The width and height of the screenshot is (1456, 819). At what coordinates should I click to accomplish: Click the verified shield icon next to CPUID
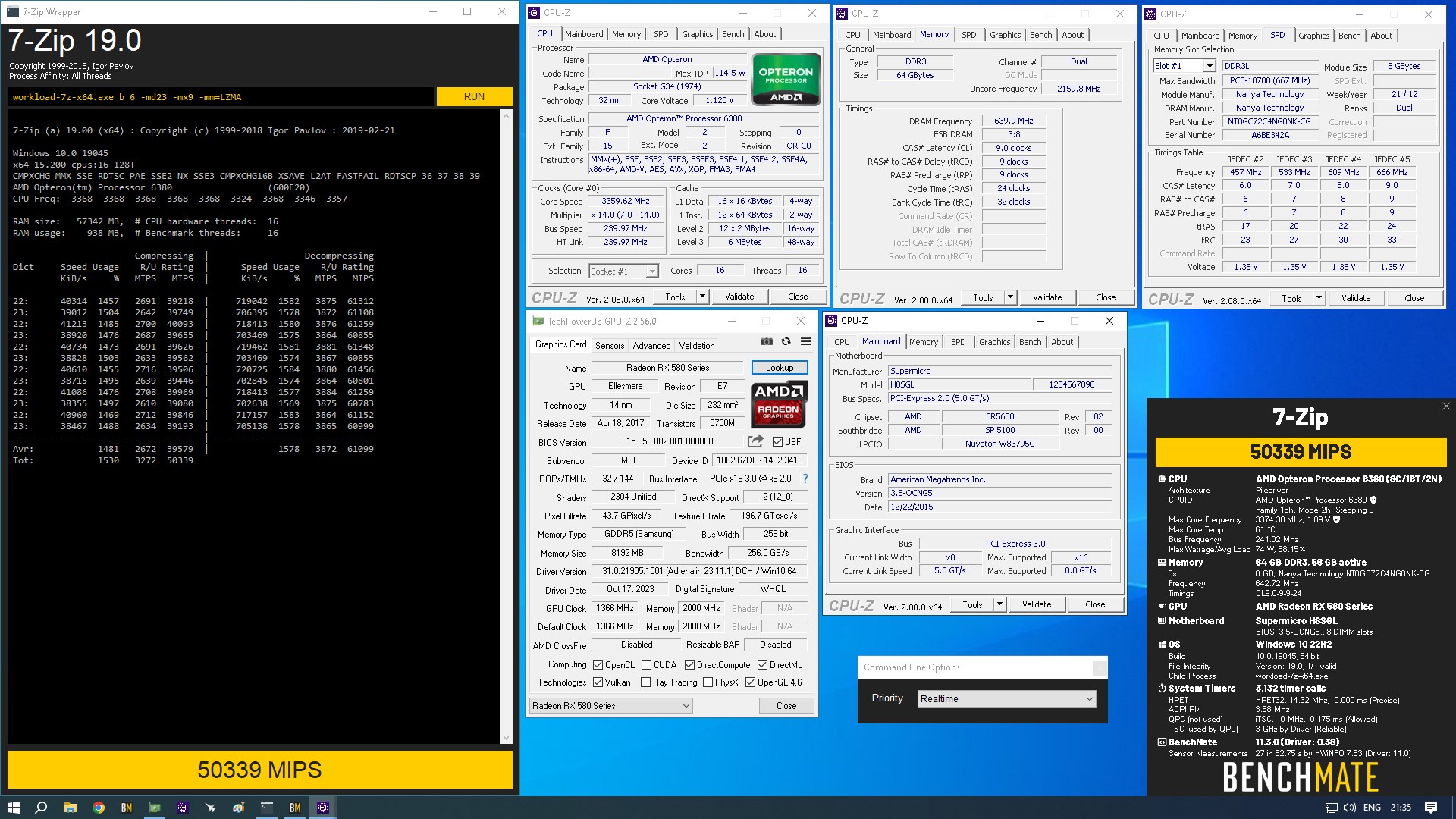(x=1373, y=500)
